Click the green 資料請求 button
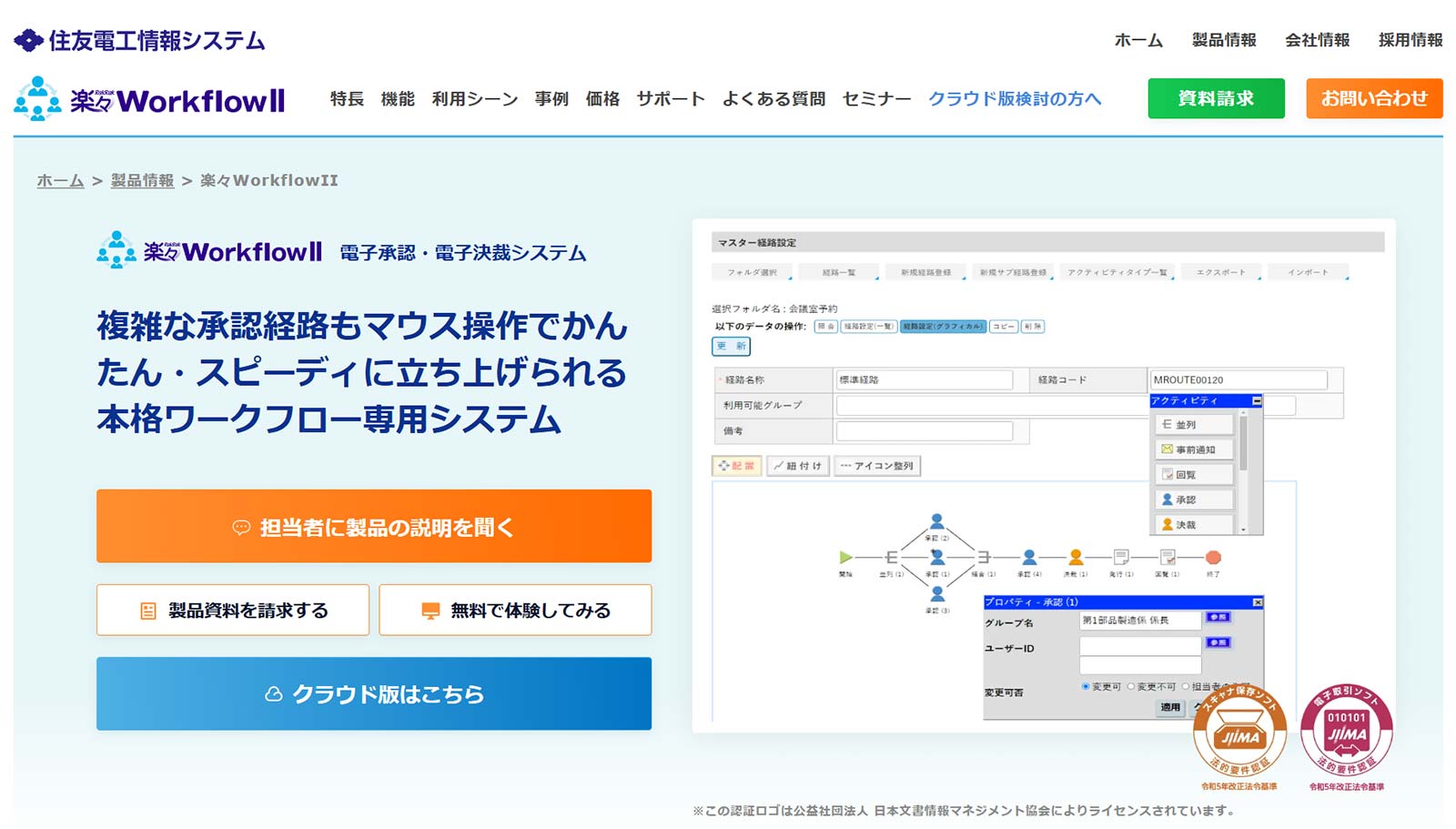1456x829 pixels. click(x=1216, y=98)
